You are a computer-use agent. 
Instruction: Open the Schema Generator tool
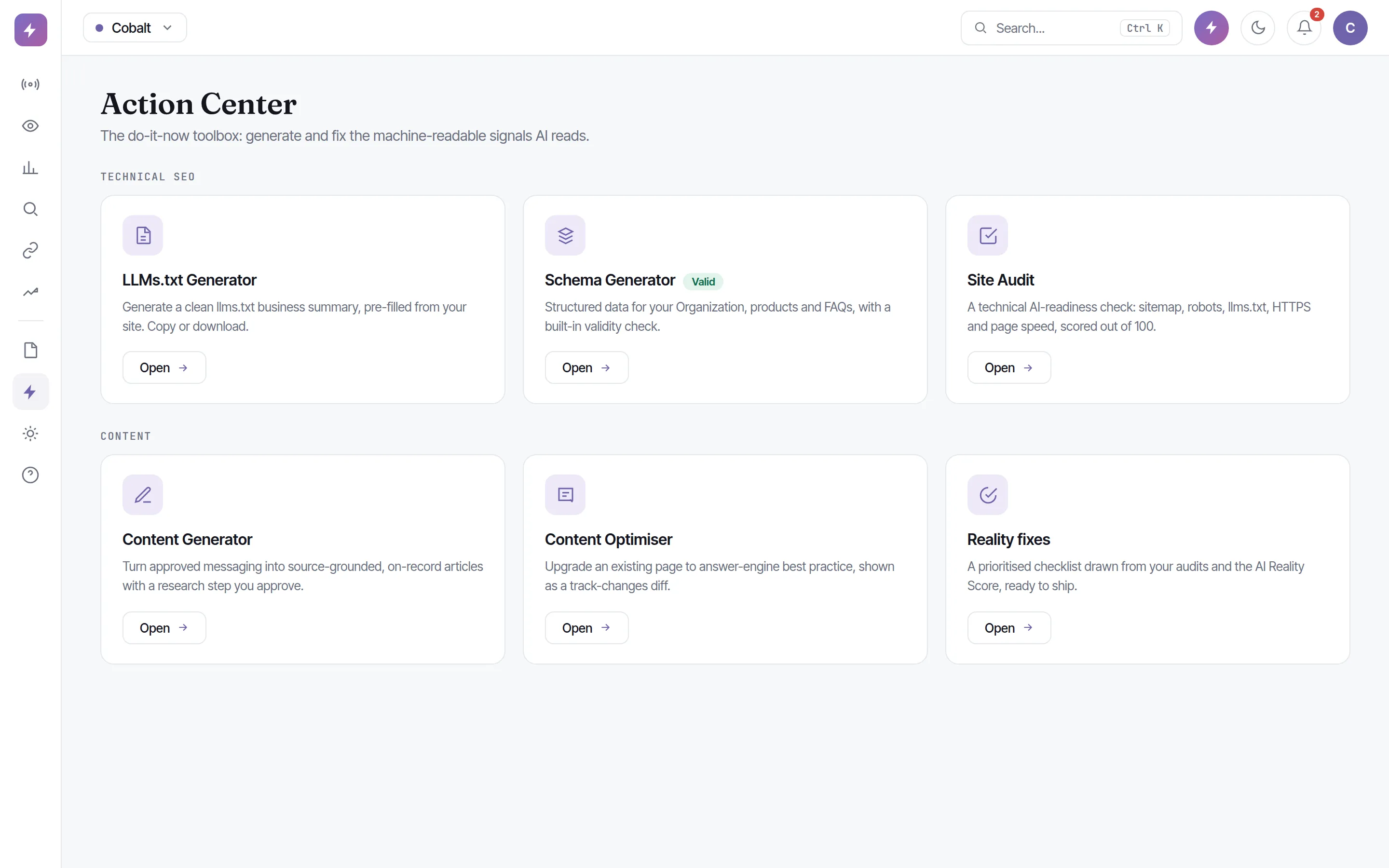(x=586, y=367)
